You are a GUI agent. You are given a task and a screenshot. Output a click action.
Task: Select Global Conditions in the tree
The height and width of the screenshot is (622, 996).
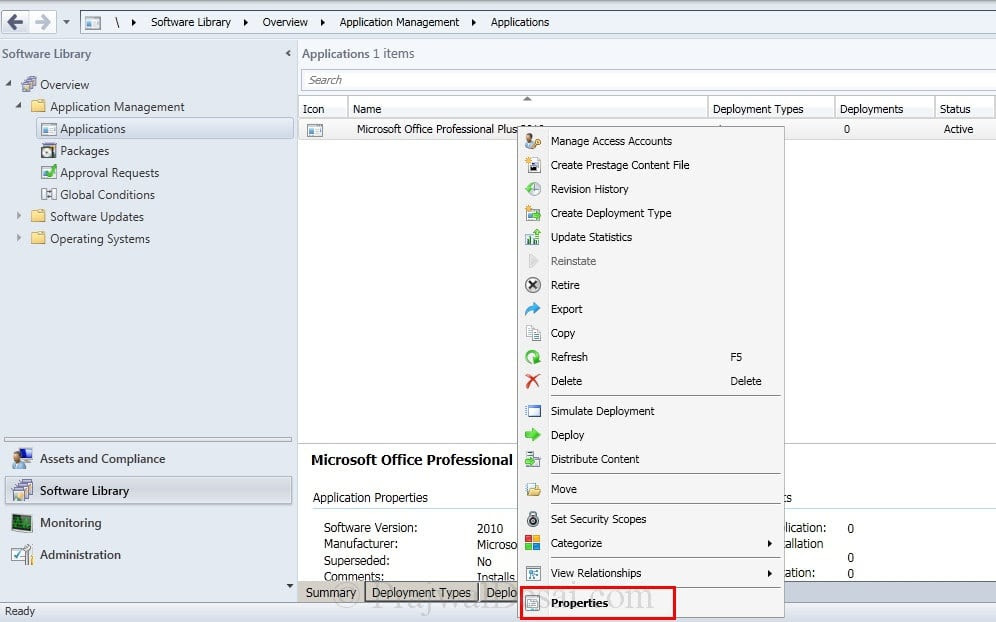[107, 195]
